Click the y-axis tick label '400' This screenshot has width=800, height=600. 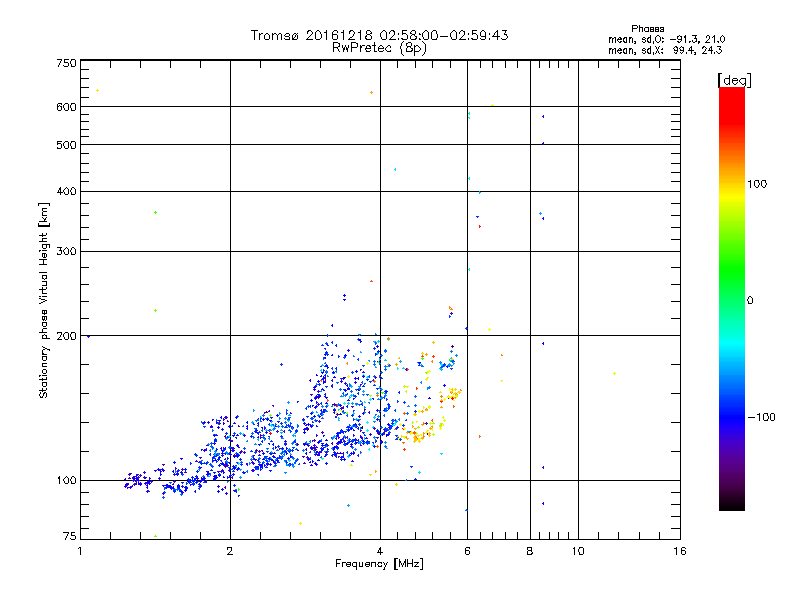click(x=66, y=192)
